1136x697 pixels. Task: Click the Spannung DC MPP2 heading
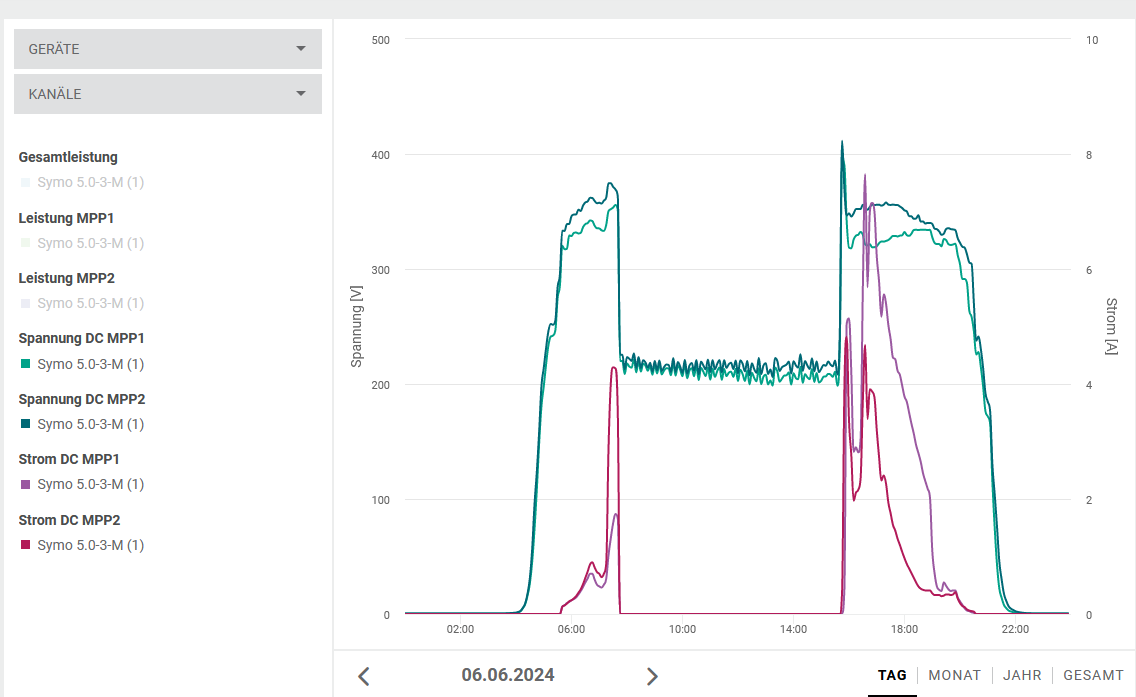pyautogui.click(x=82, y=399)
